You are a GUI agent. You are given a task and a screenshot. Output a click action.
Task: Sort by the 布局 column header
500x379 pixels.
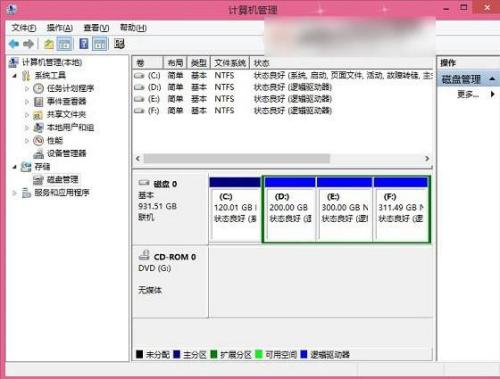click(175, 63)
